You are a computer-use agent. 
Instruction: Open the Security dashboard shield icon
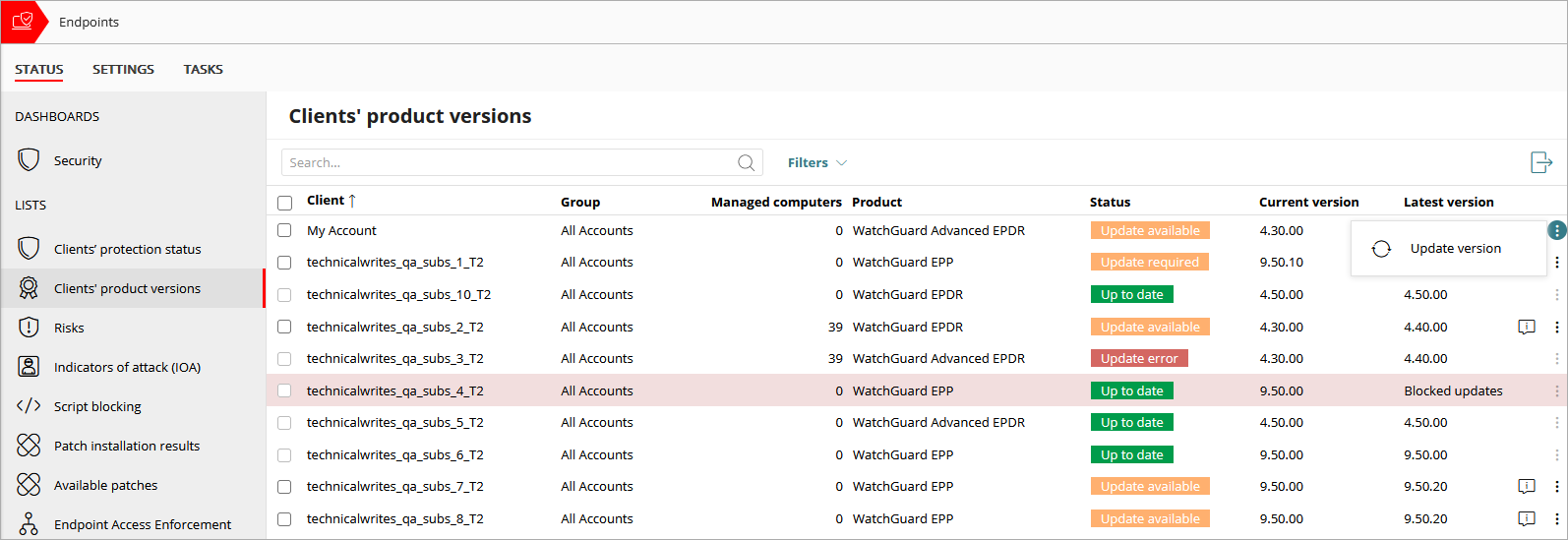(x=29, y=159)
